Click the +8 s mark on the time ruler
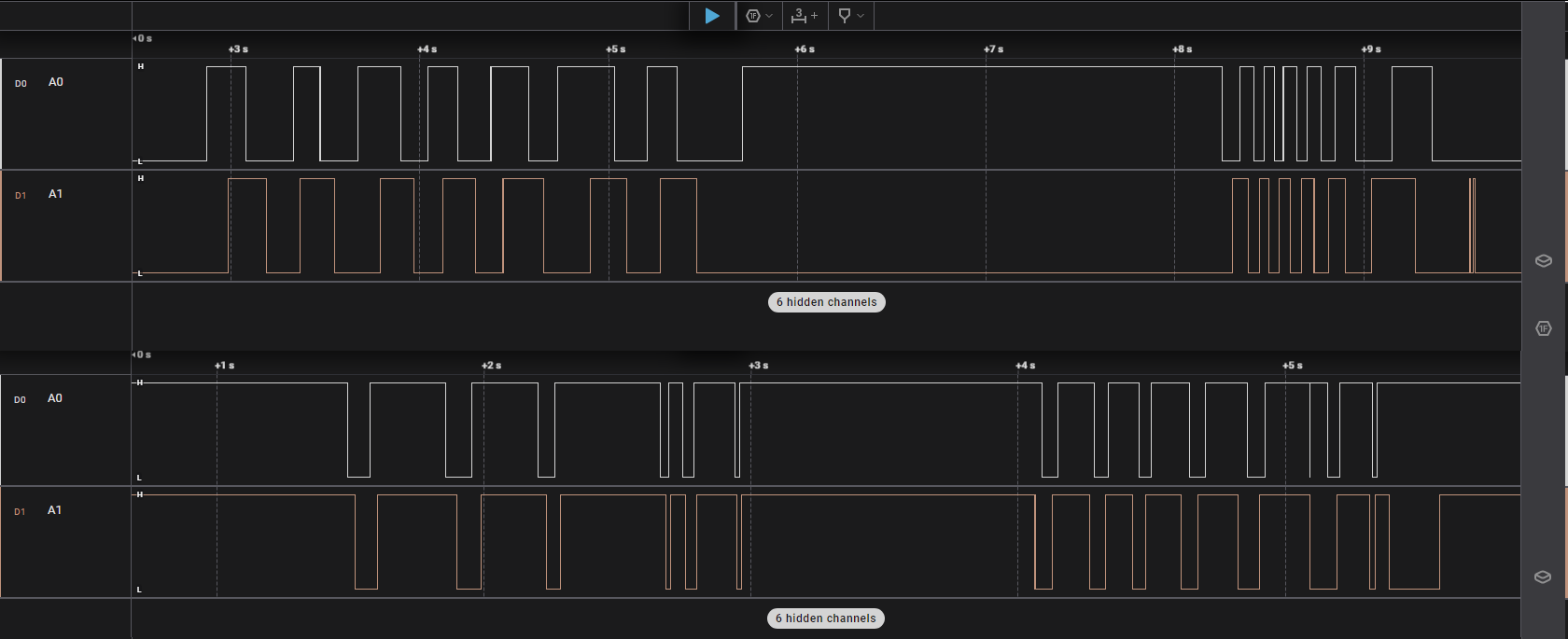This screenshot has width=1568, height=639. pos(1182,49)
